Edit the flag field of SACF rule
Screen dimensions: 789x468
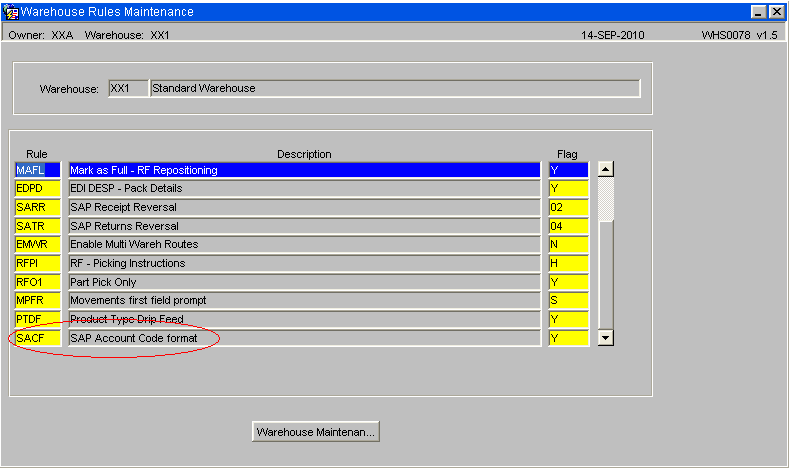click(x=569, y=338)
